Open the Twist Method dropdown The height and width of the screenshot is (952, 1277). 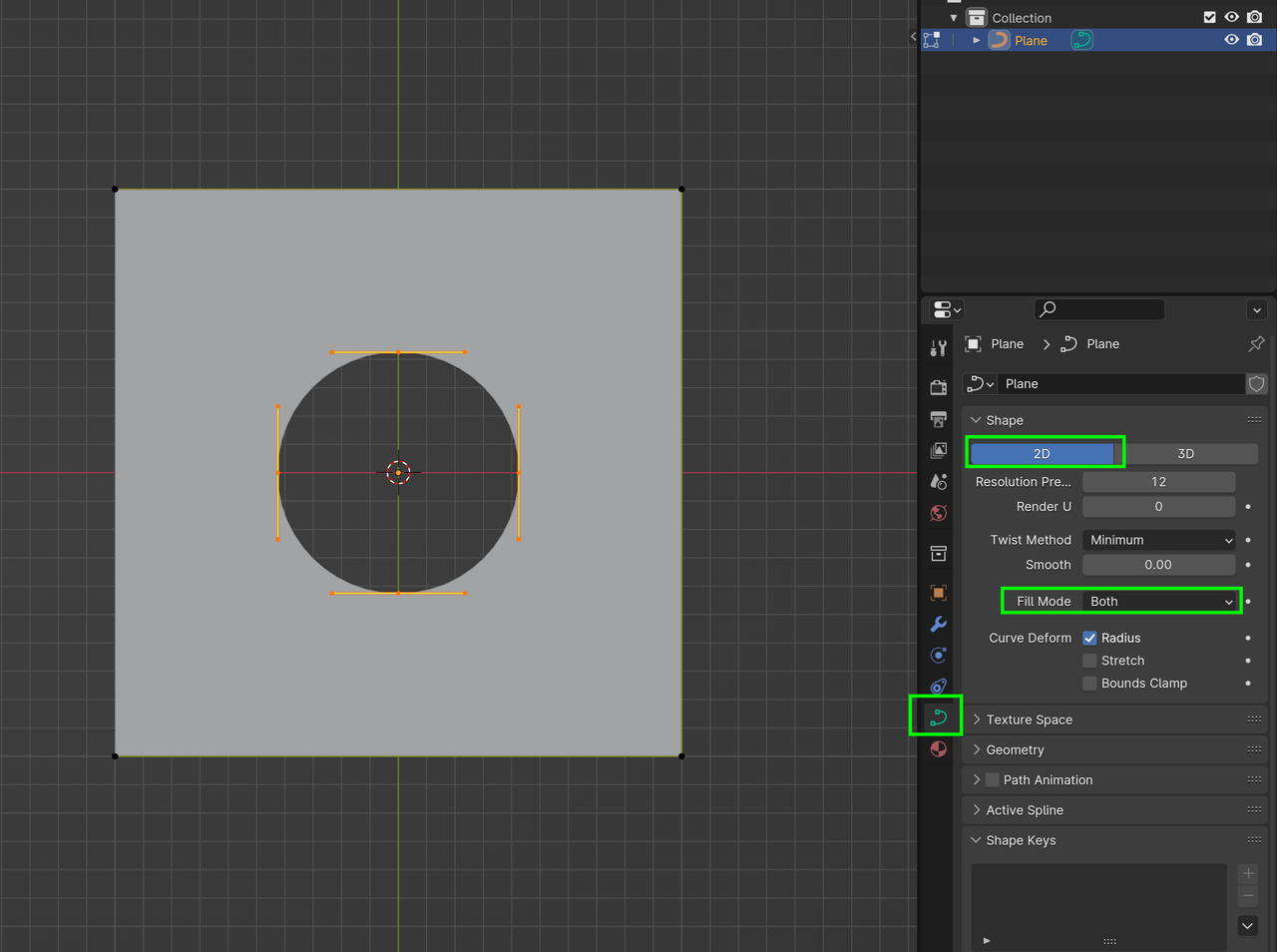(1158, 539)
